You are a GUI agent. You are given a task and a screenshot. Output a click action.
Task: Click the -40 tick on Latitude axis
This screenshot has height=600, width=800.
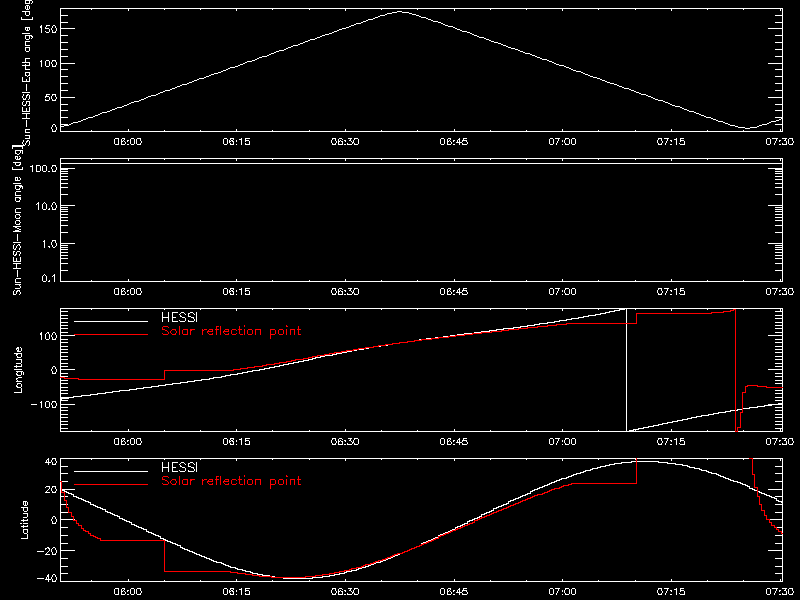46,579
